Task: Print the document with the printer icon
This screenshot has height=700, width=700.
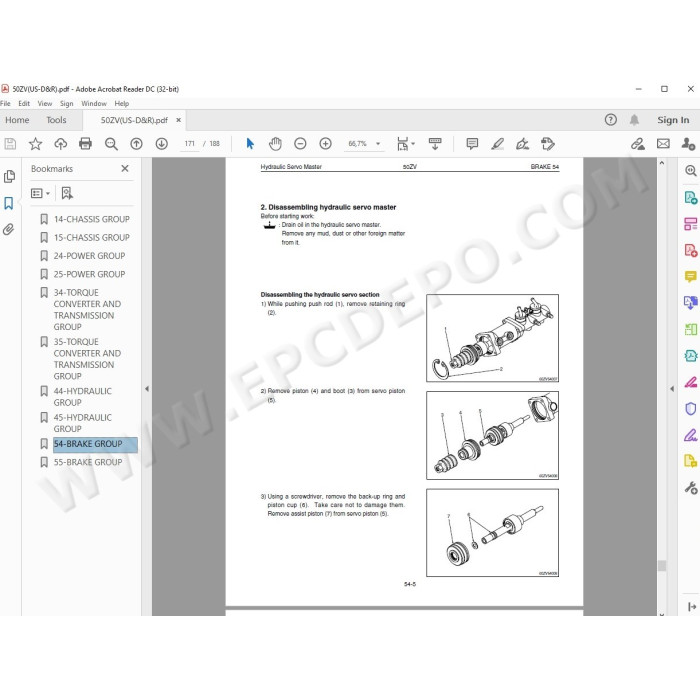Action: (85, 144)
